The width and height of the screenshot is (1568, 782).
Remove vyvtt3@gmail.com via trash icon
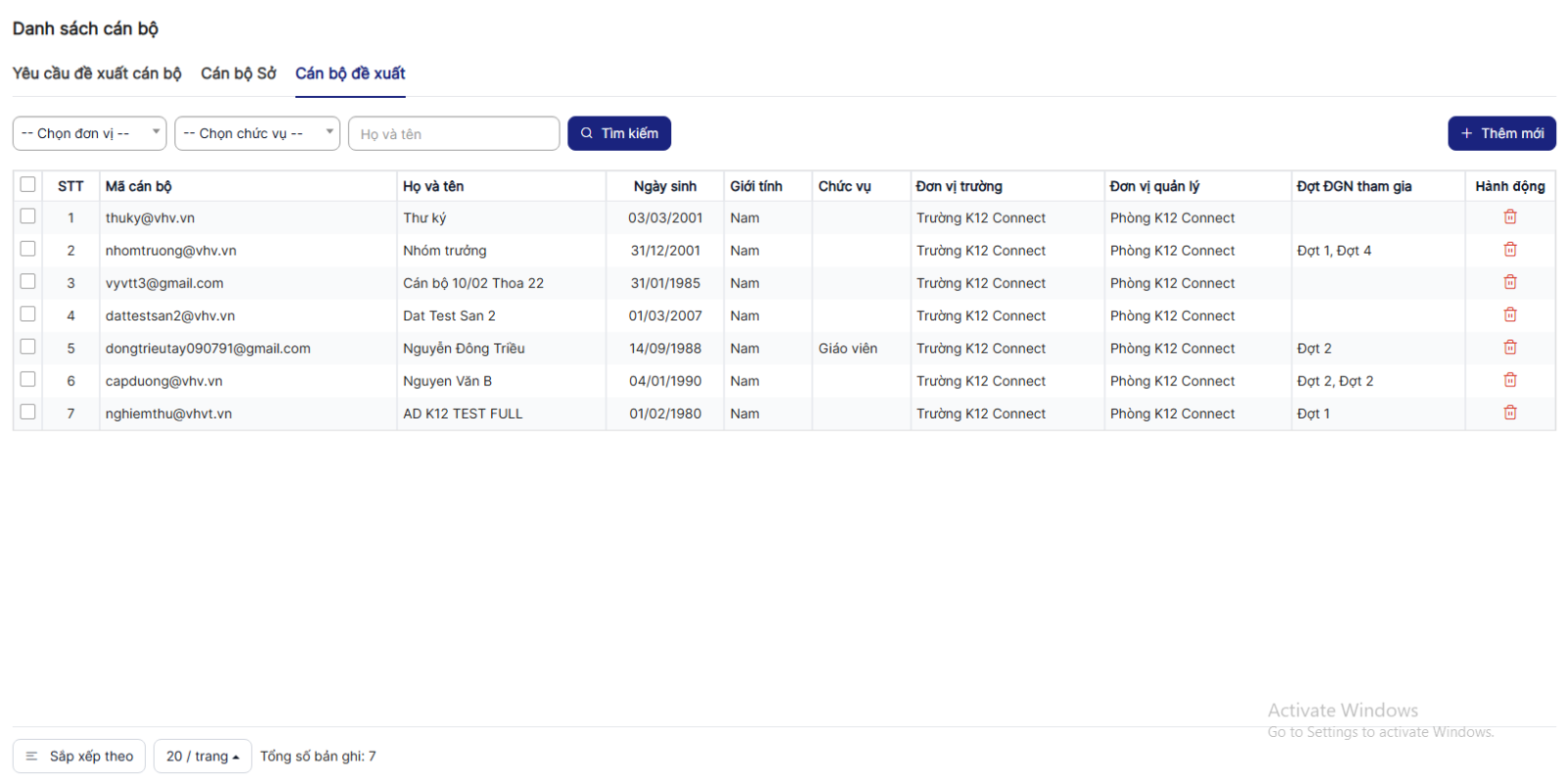pos(1509,282)
